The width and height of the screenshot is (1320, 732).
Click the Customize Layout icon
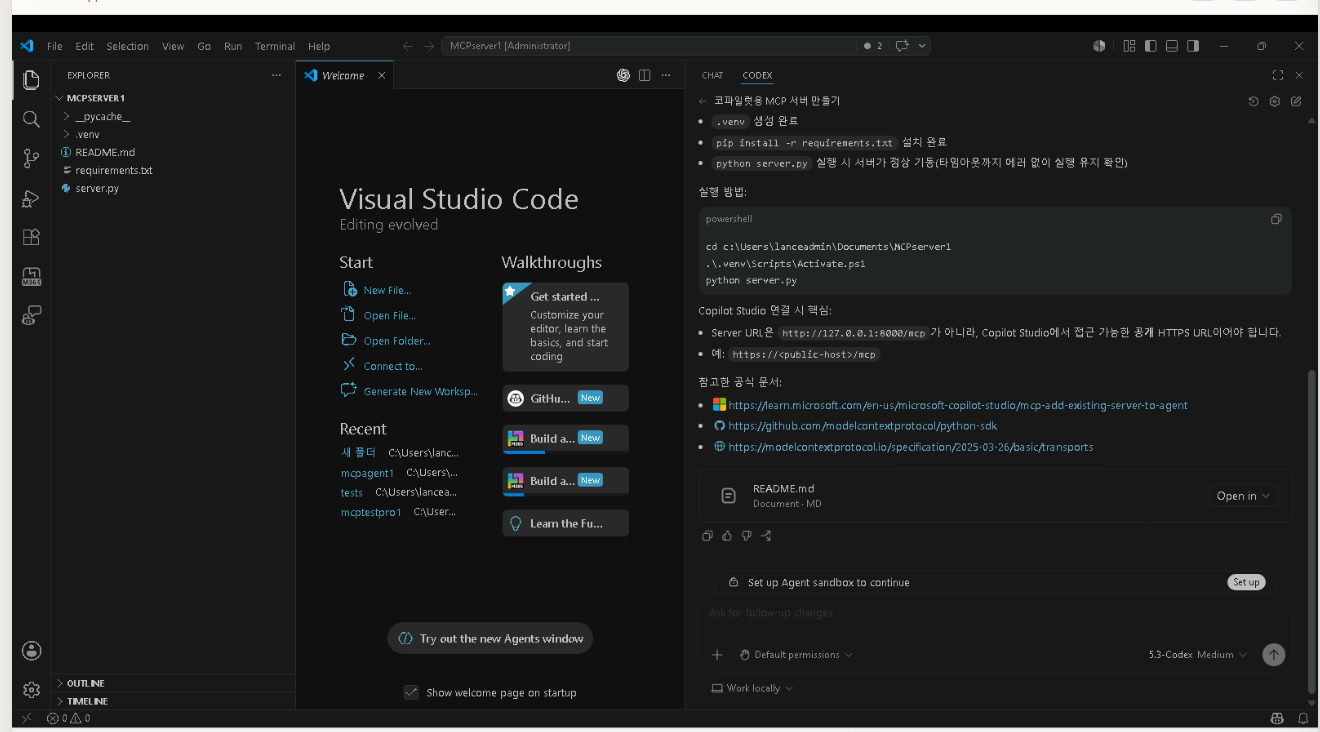click(x=1129, y=46)
